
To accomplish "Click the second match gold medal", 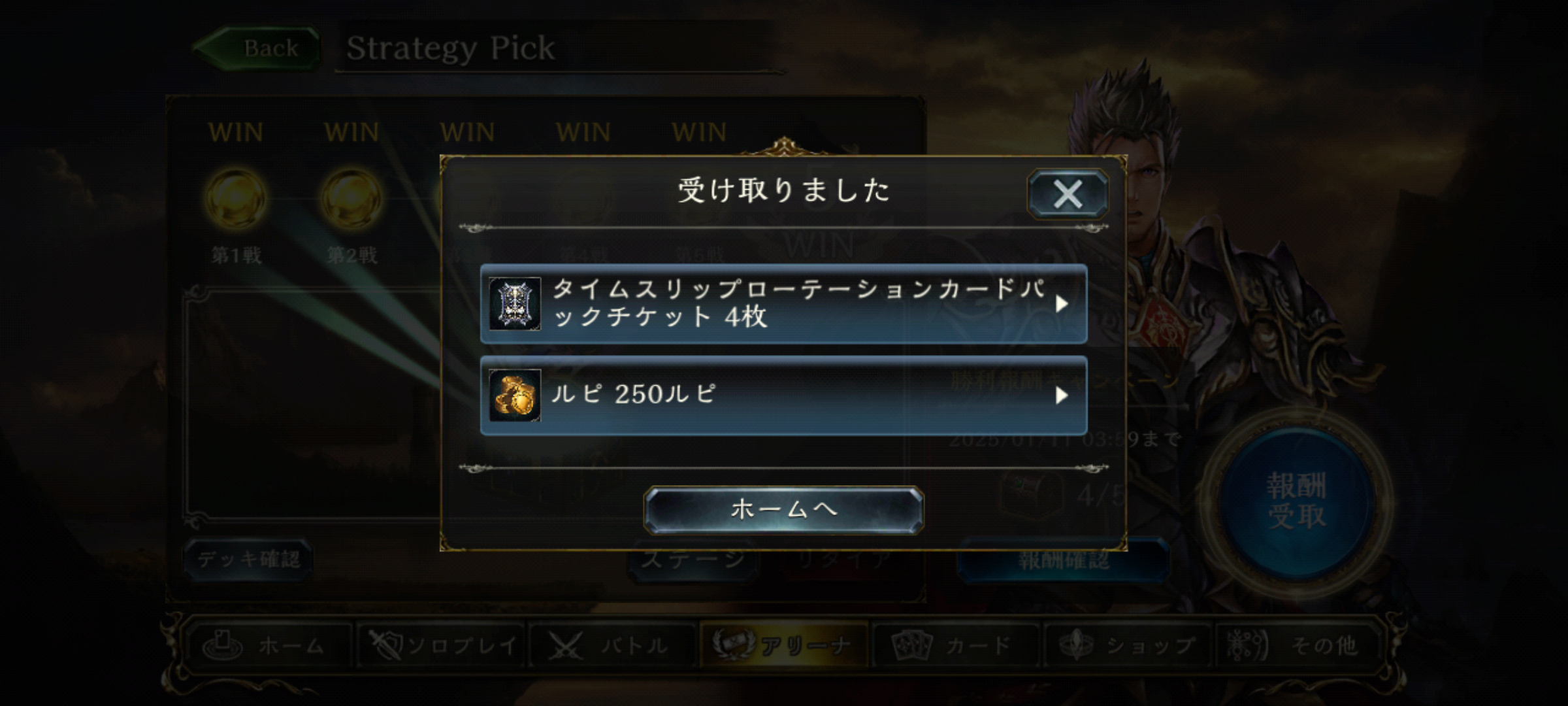I will point(352,199).
